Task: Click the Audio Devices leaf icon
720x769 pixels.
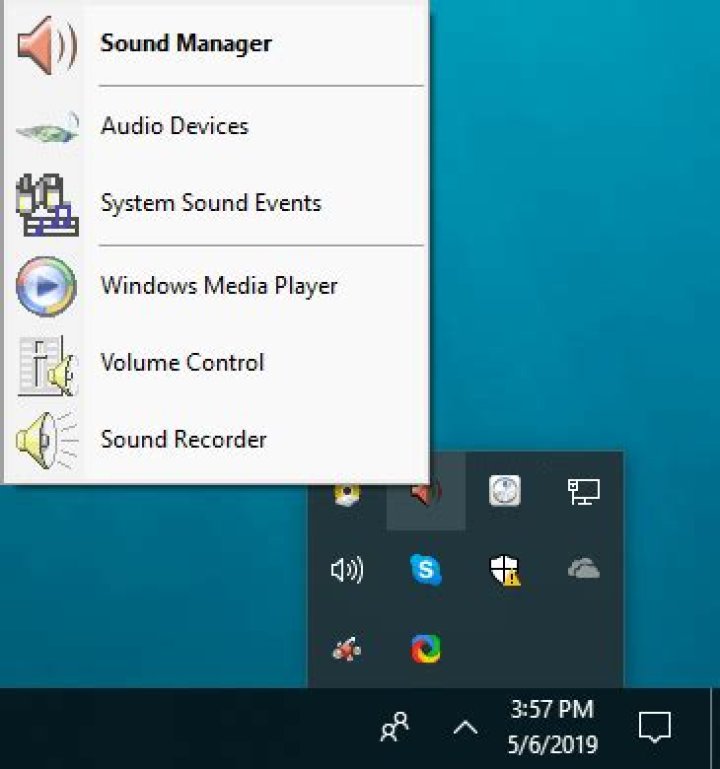Action: coord(48,128)
